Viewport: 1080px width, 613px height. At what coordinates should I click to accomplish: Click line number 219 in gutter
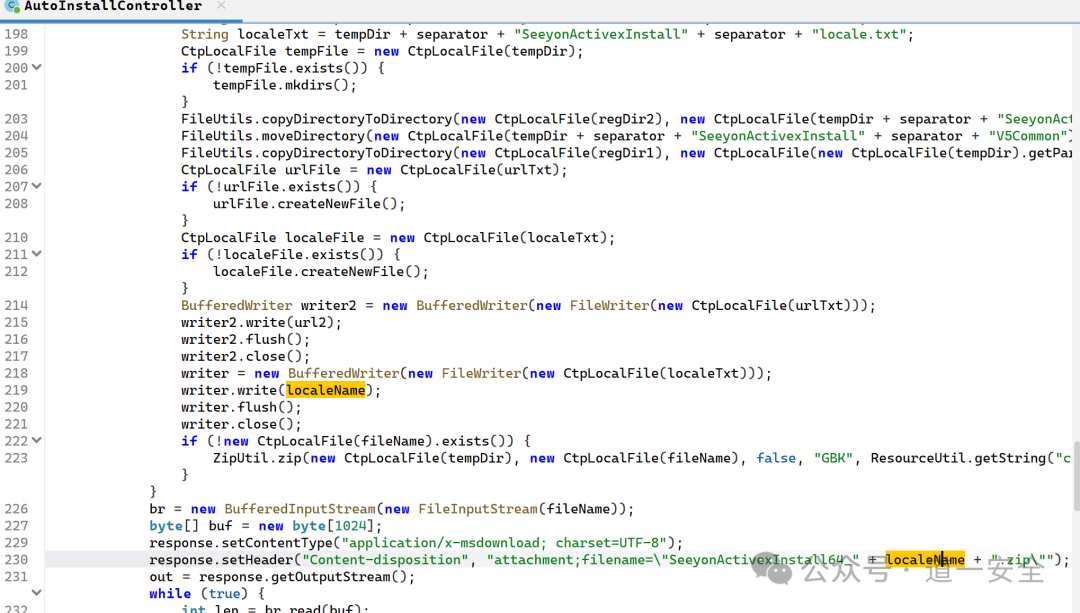pyautogui.click(x=17, y=390)
